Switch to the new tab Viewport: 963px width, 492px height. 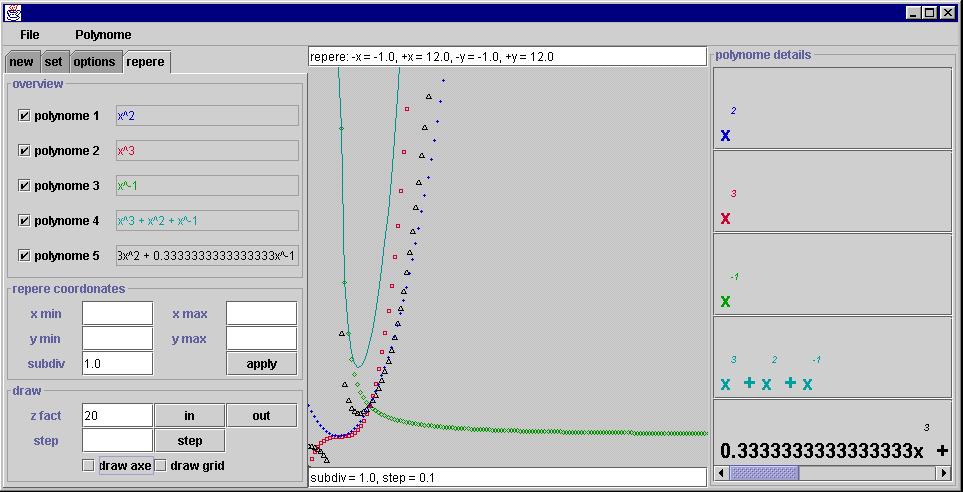coord(21,62)
